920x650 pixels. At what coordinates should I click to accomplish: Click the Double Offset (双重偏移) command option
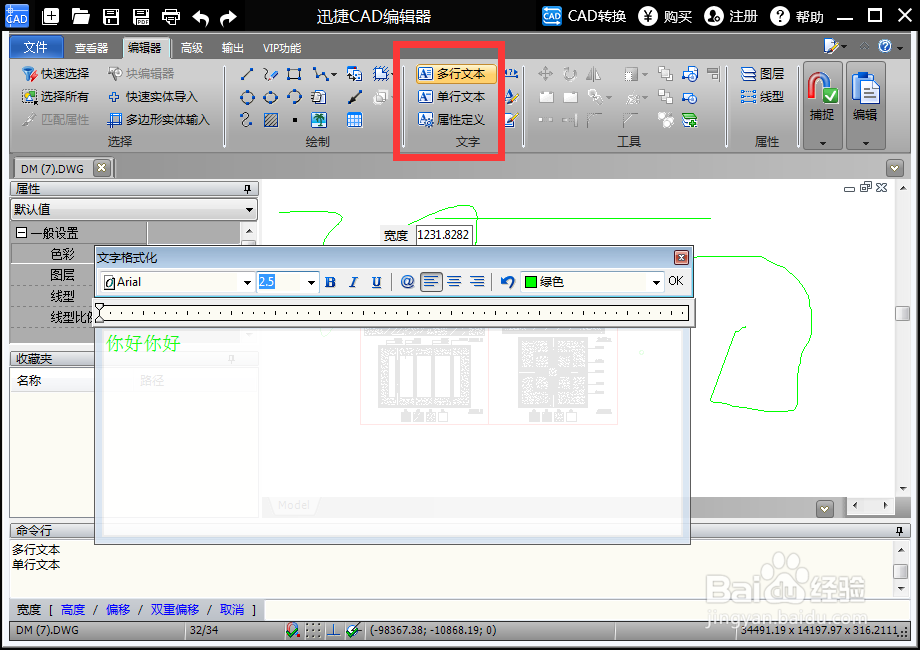click(x=175, y=610)
